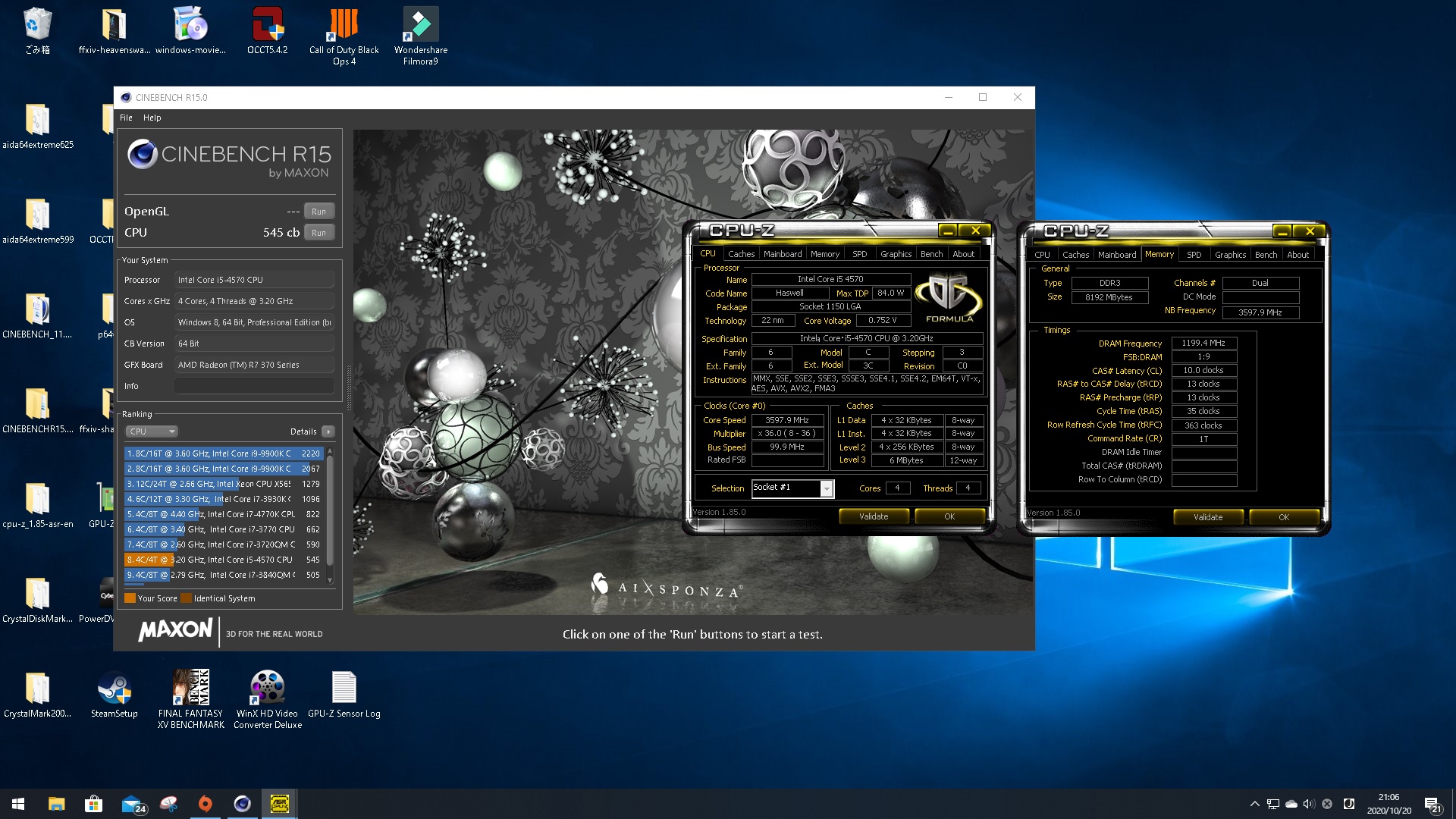Click OK in left CPU-Z window
Screen dimensions: 1456x819
pos(949,516)
